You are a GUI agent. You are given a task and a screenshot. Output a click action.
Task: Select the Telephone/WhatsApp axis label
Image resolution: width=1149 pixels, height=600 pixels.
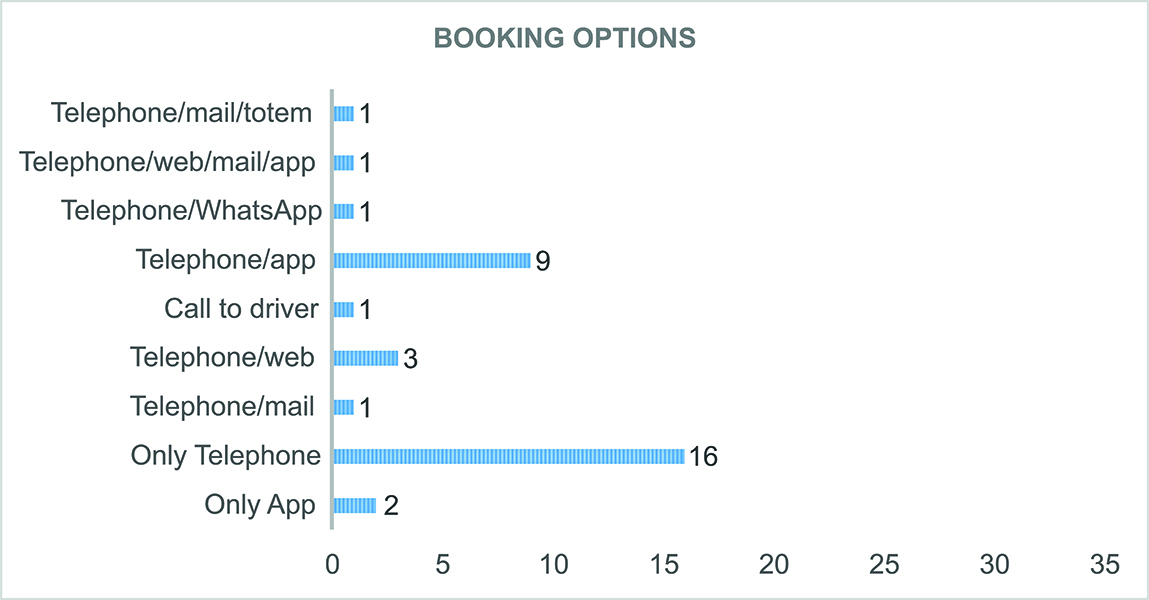pyautogui.click(x=191, y=211)
